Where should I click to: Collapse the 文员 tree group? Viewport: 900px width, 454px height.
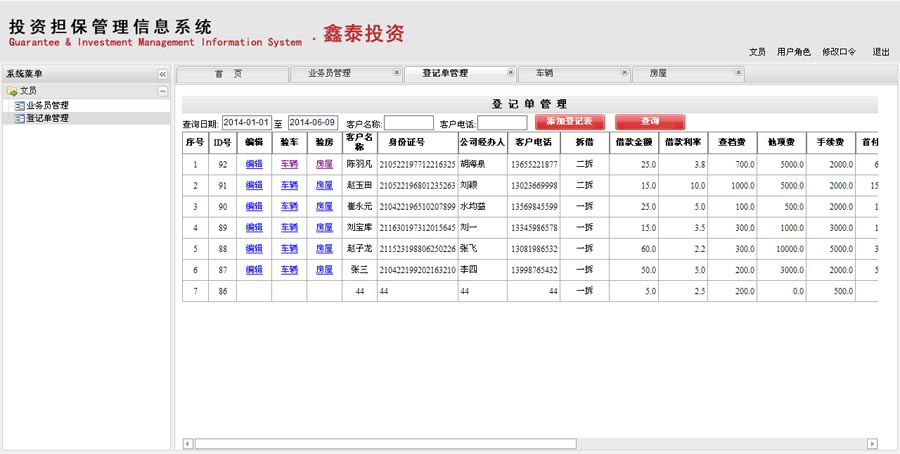(162, 91)
